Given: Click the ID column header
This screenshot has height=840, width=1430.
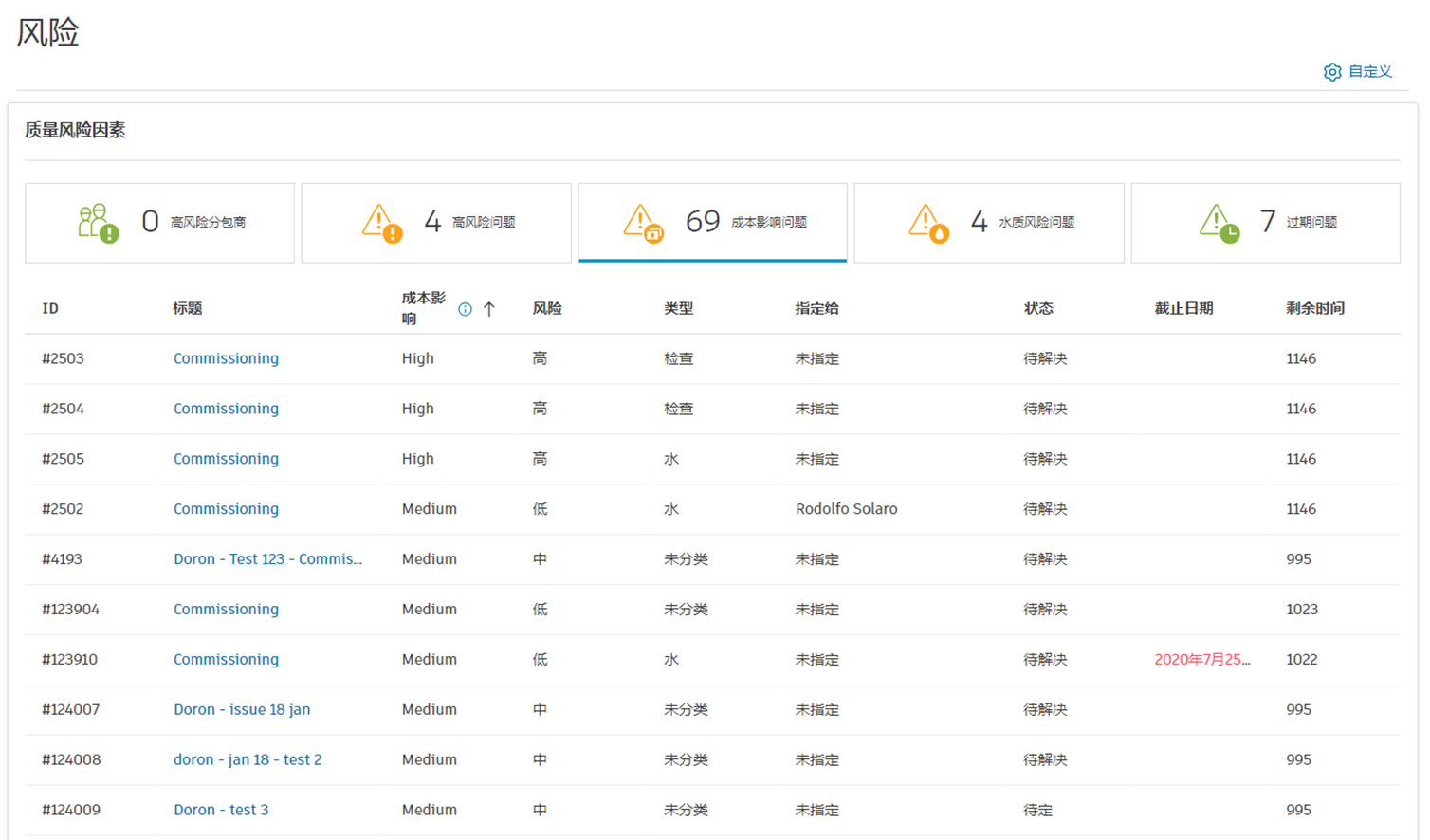Looking at the screenshot, I should tap(50, 309).
